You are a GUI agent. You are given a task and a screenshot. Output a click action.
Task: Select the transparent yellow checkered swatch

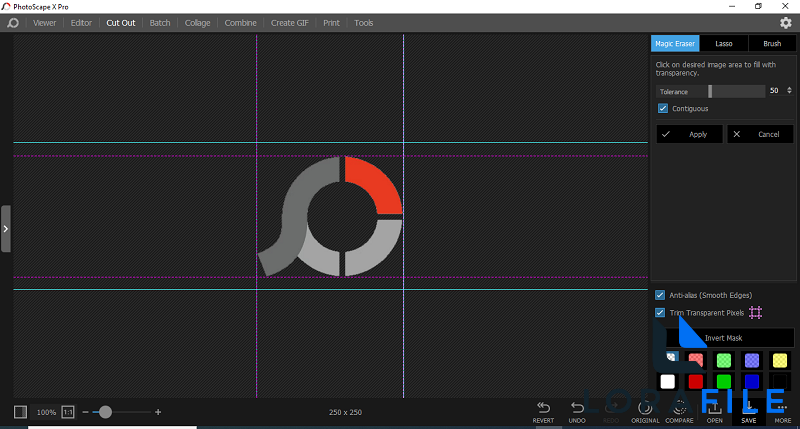(780, 360)
